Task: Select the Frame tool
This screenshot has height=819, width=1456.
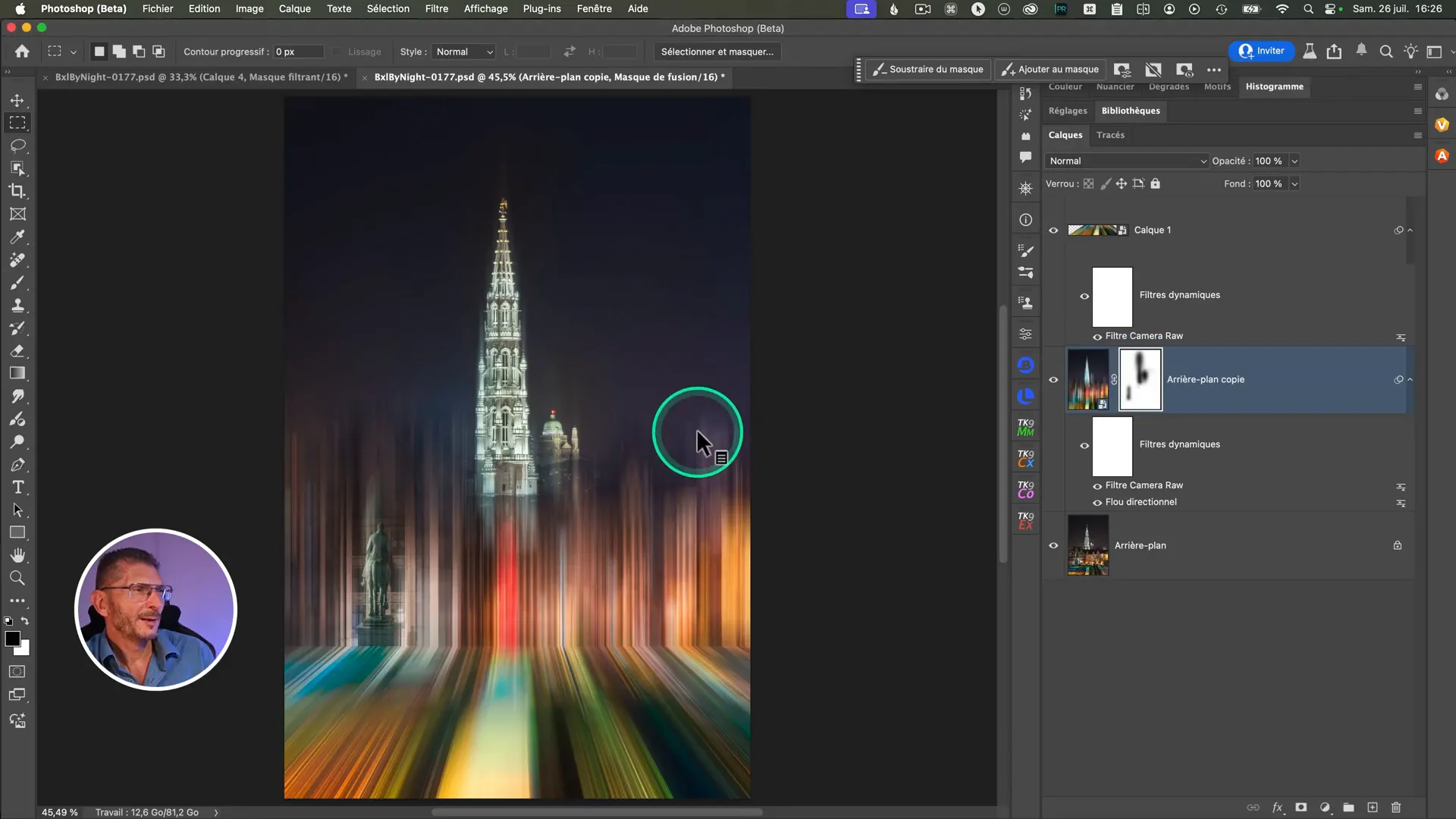Action: 17,214
